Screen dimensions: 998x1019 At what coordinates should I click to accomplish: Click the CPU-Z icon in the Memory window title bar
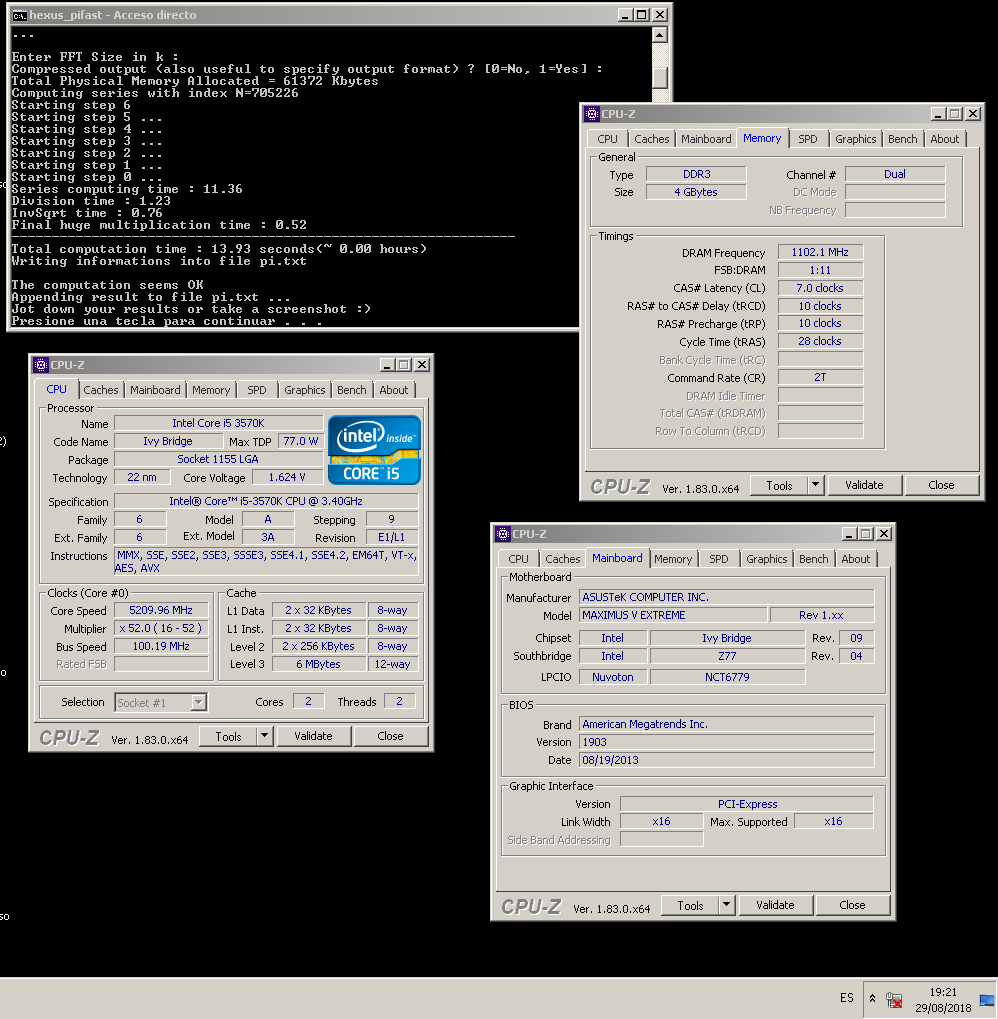point(592,114)
